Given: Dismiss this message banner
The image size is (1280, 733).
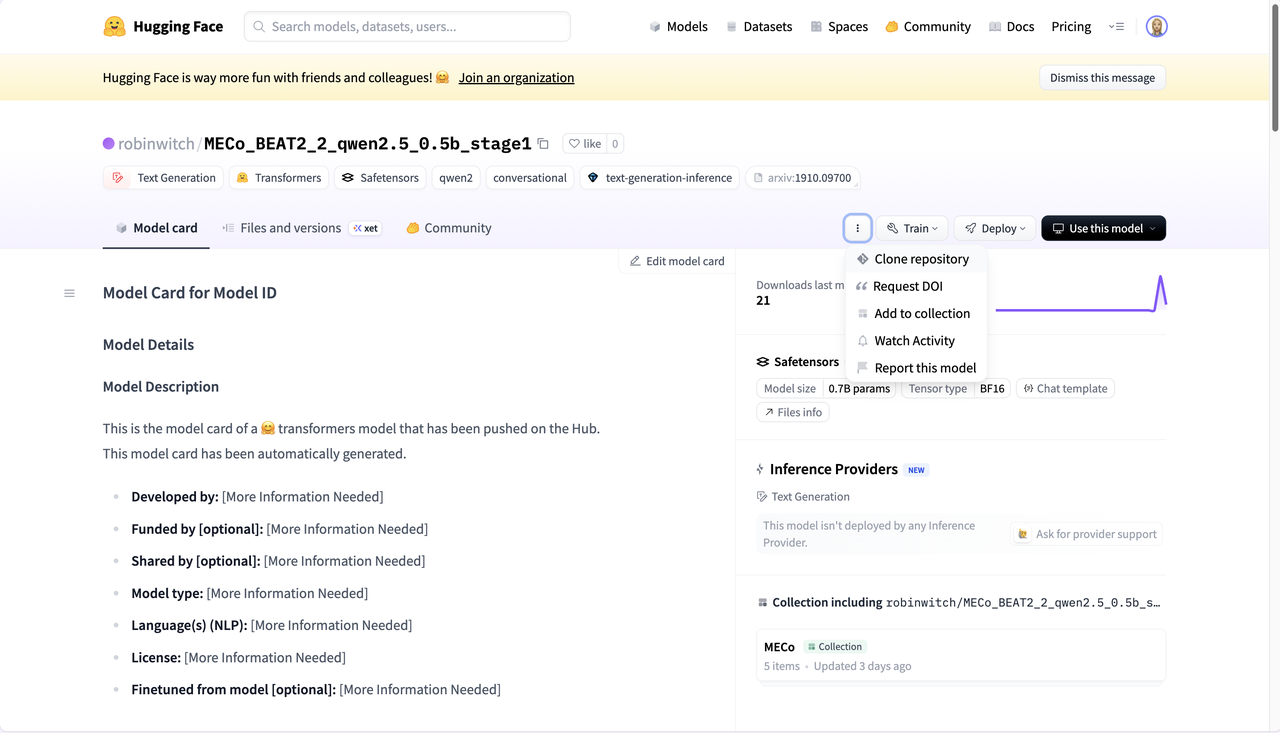Looking at the screenshot, I should tap(1102, 78).
